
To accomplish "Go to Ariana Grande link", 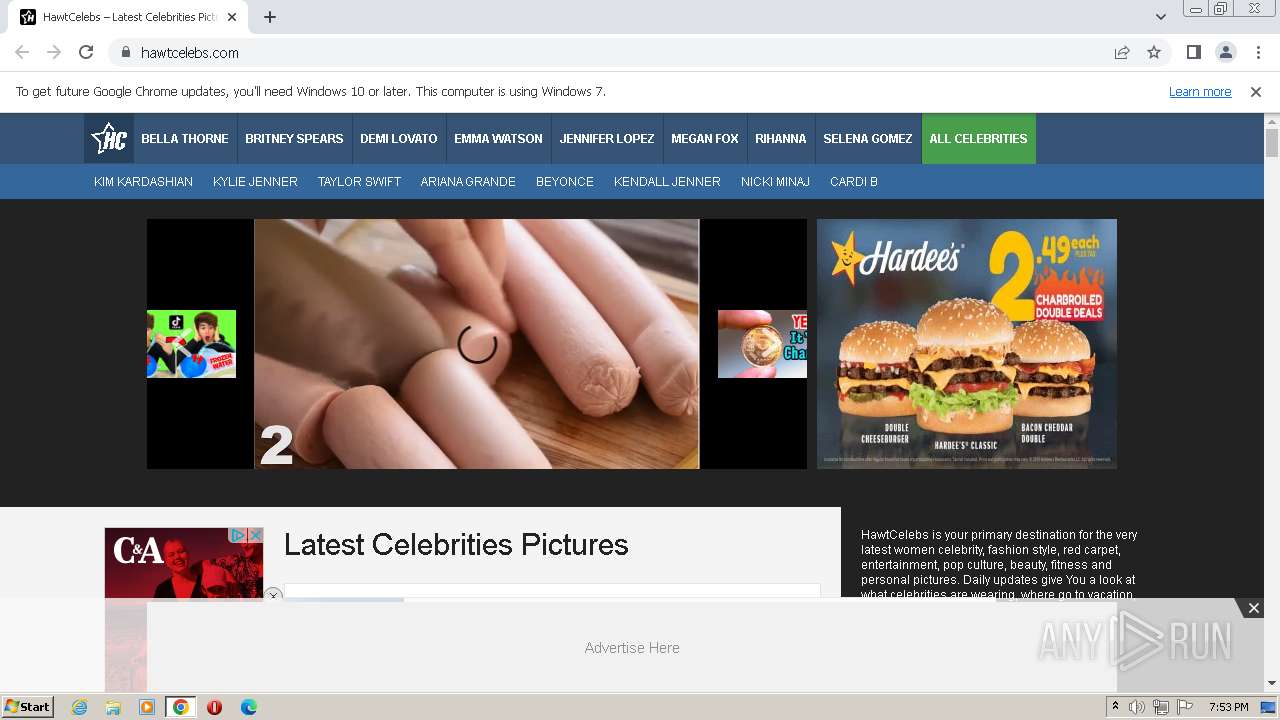I will (468, 182).
